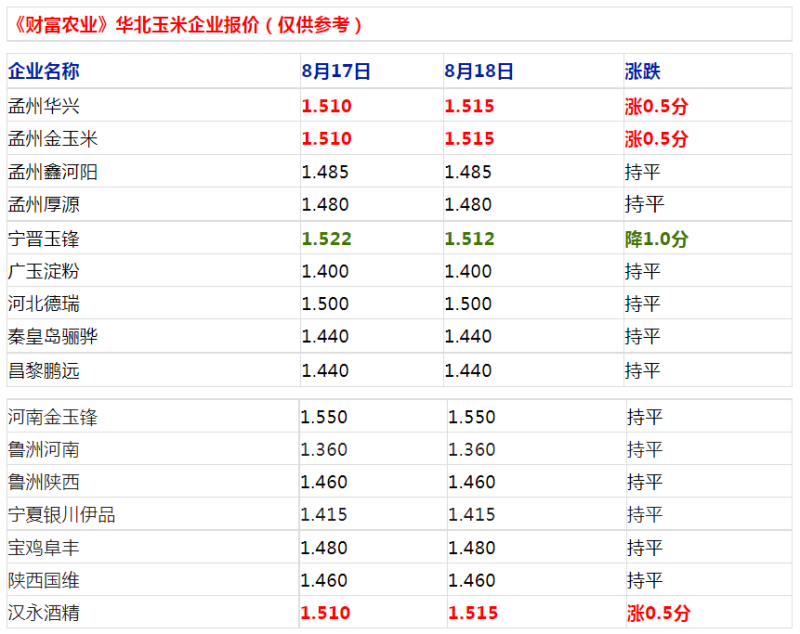Viewport: 800px width, 634px height.
Task: Click the 孟州金玉米 row's 涨0.5分 cell
Action: [656, 139]
